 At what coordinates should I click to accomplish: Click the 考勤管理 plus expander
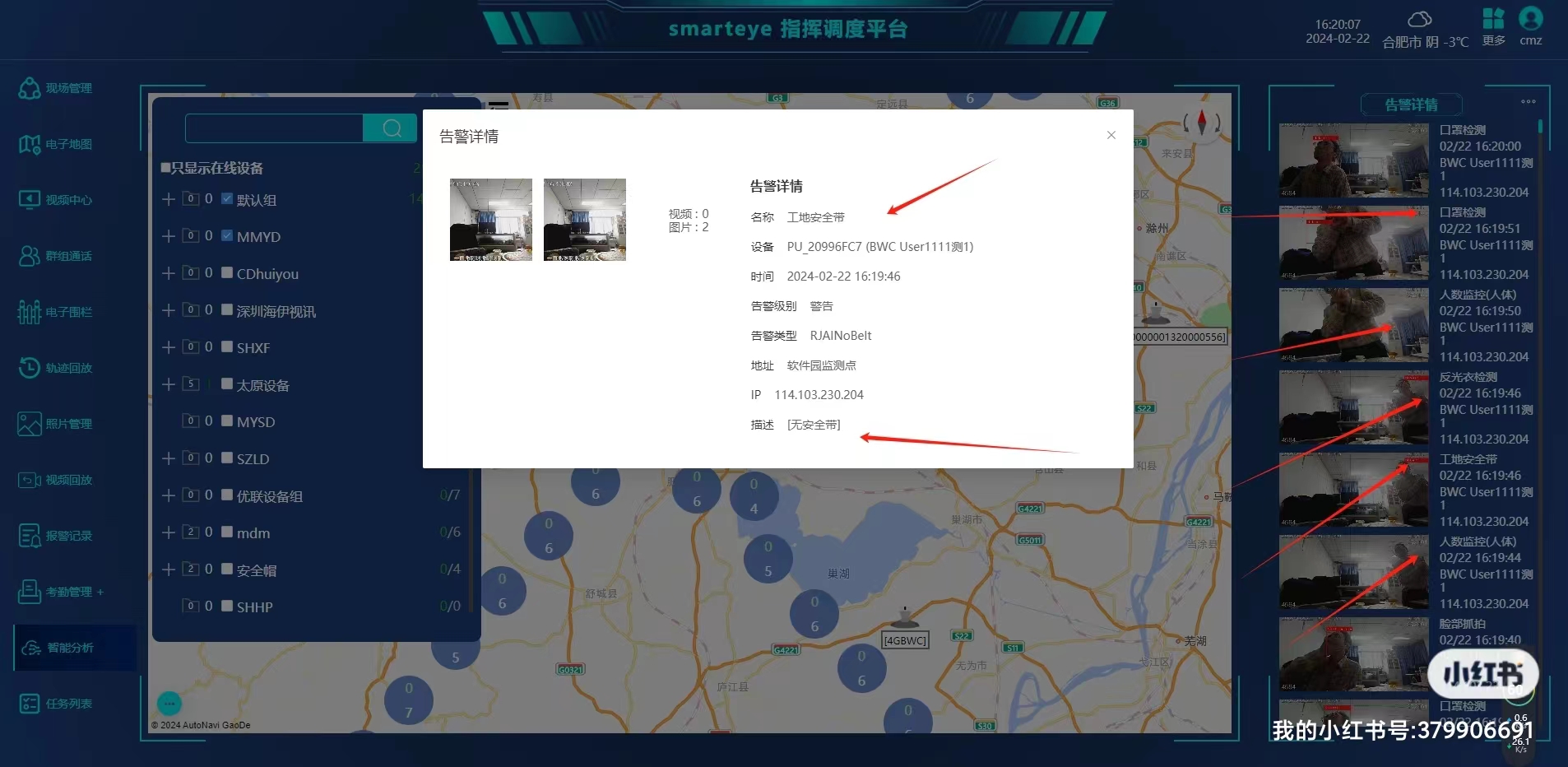point(100,592)
